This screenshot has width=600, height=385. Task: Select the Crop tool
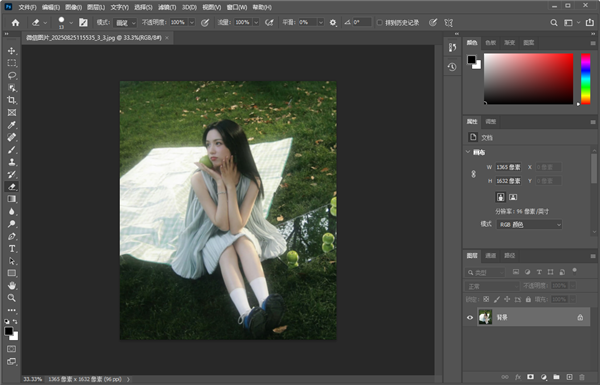(12, 100)
